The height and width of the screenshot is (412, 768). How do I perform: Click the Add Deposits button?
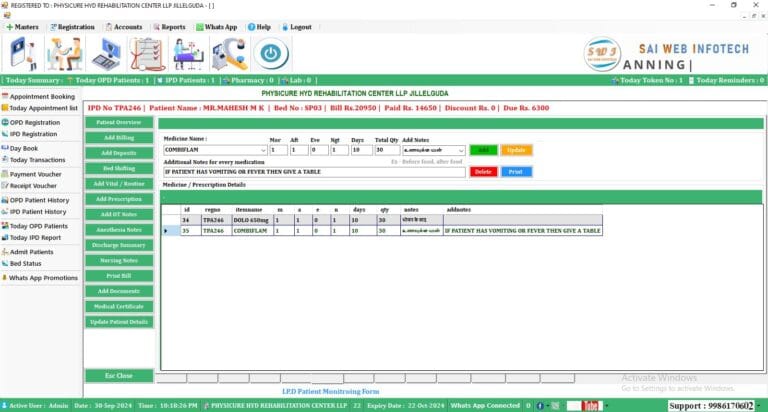click(119, 153)
